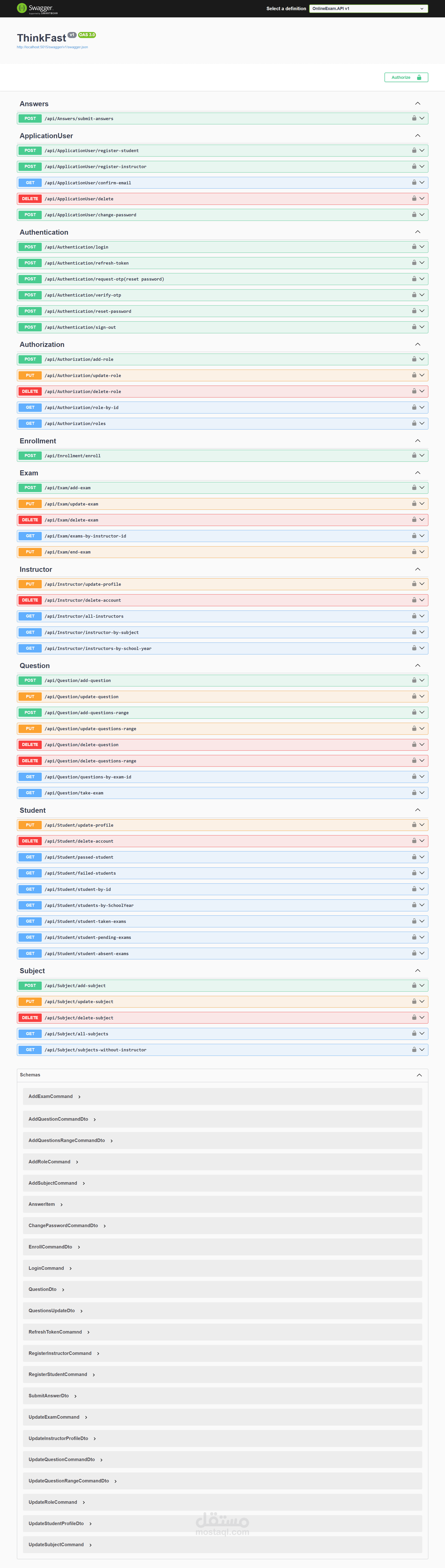Collapse the ApplicationUser section
Viewport: 445px width, 1568px height.
(418, 136)
